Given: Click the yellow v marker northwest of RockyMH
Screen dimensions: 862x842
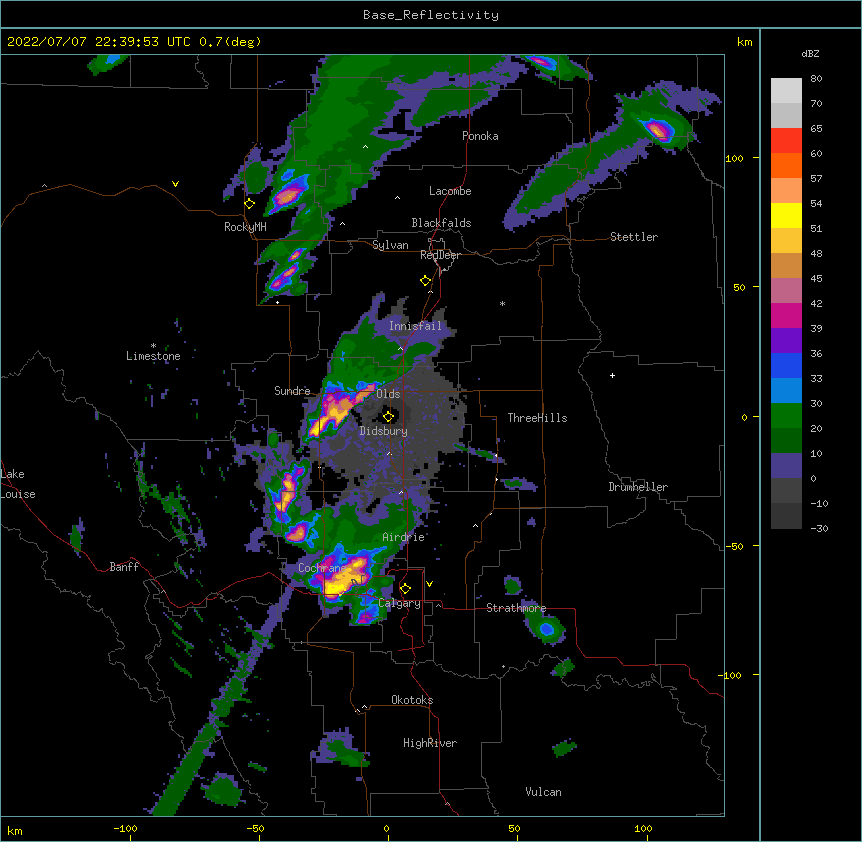Looking at the screenshot, I should (x=175, y=184).
